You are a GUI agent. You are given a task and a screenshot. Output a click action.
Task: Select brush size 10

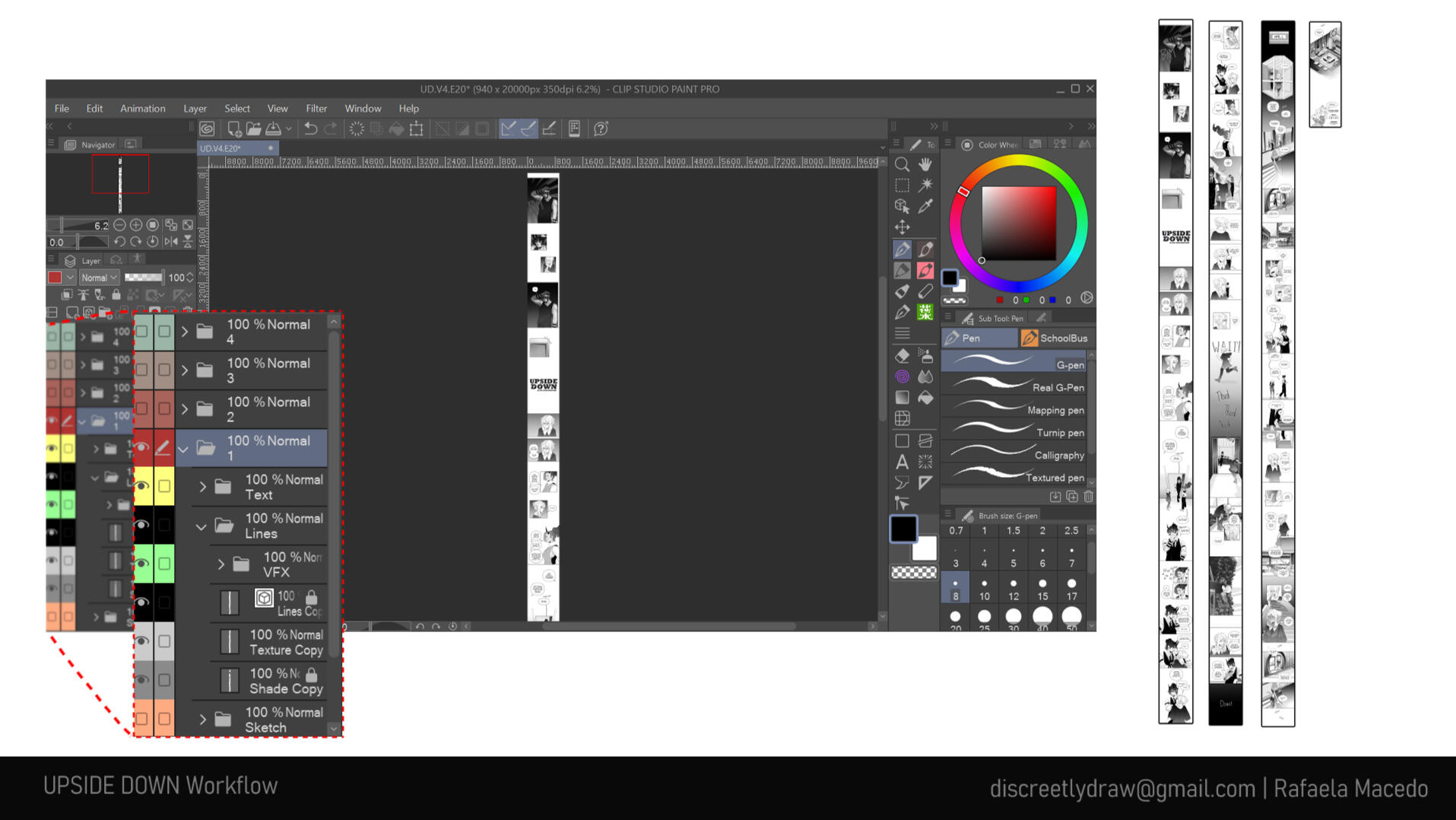[984, 590]
